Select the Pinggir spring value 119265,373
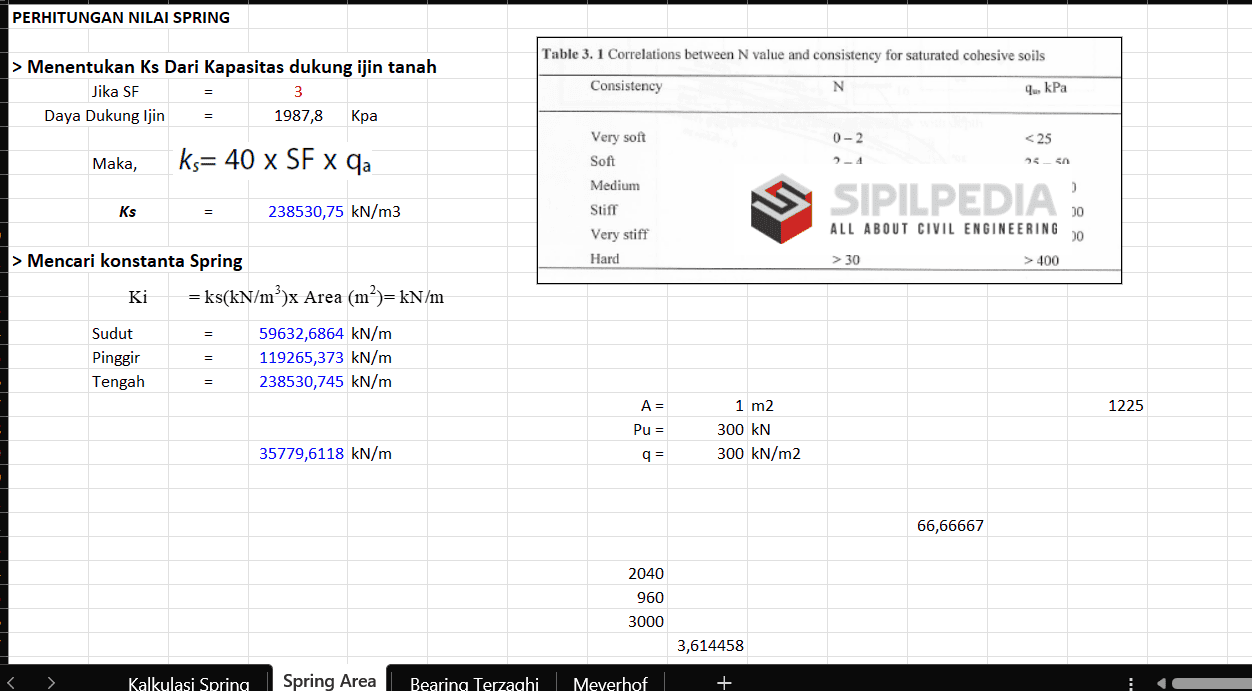This screenshot has height=691, width=1252. point(301,358)
